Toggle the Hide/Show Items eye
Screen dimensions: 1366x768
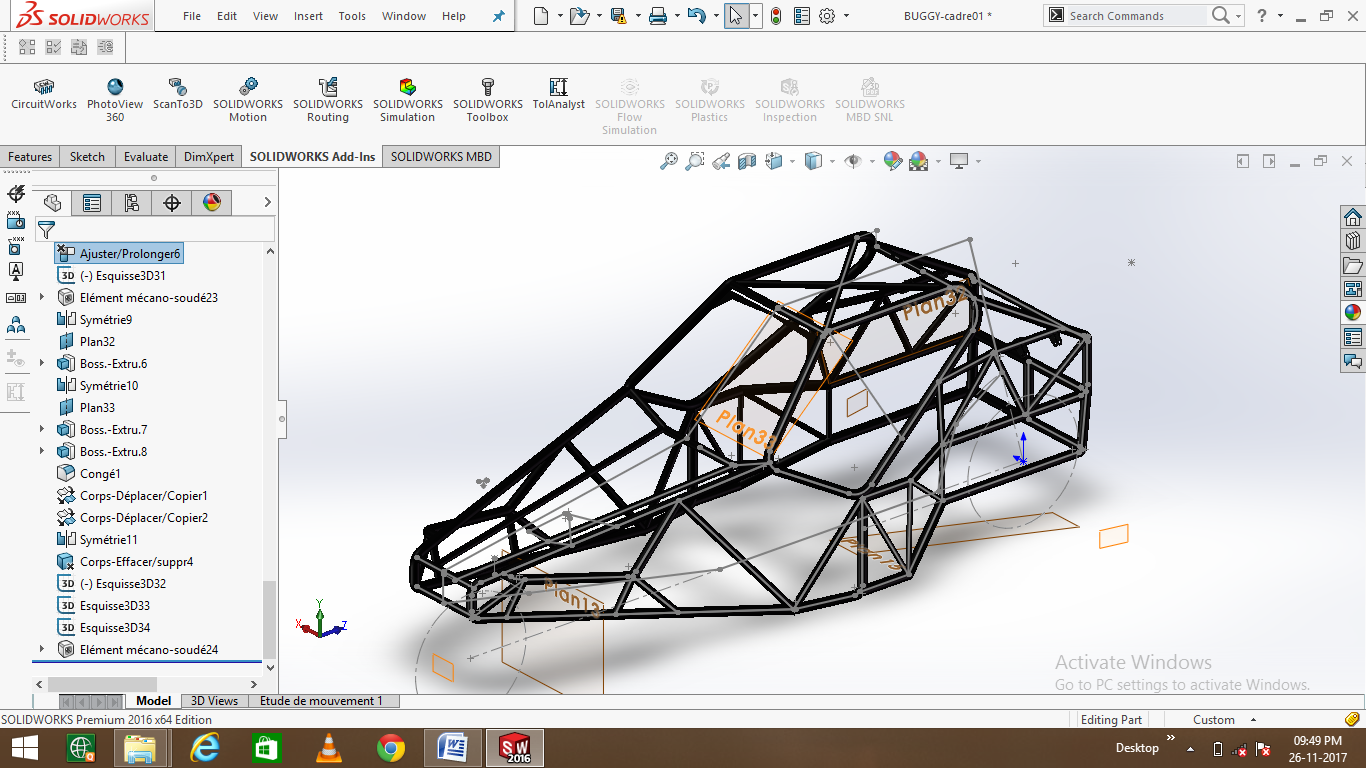click(853, 160)
